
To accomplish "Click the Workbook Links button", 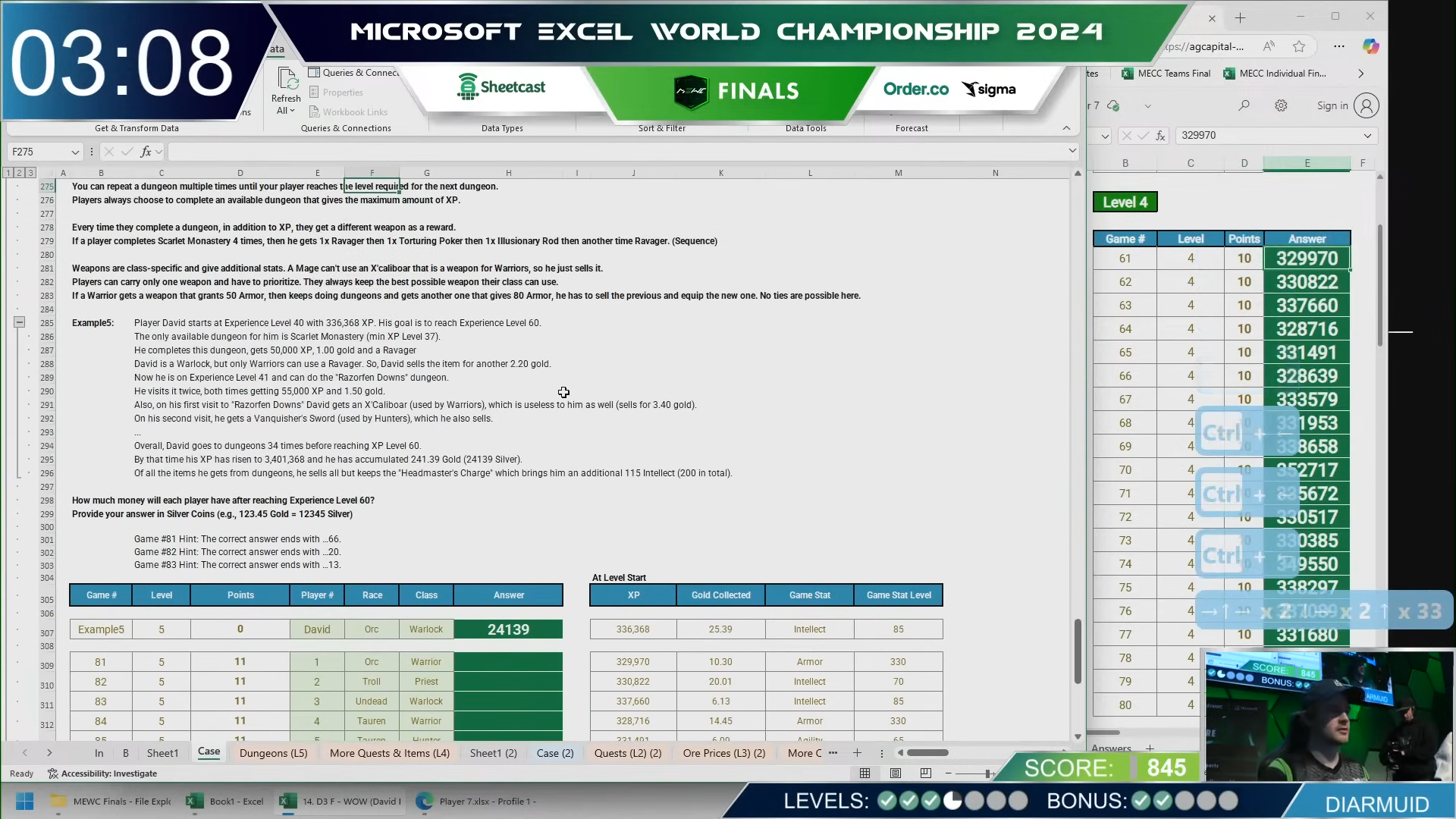I will pos(348,112).
